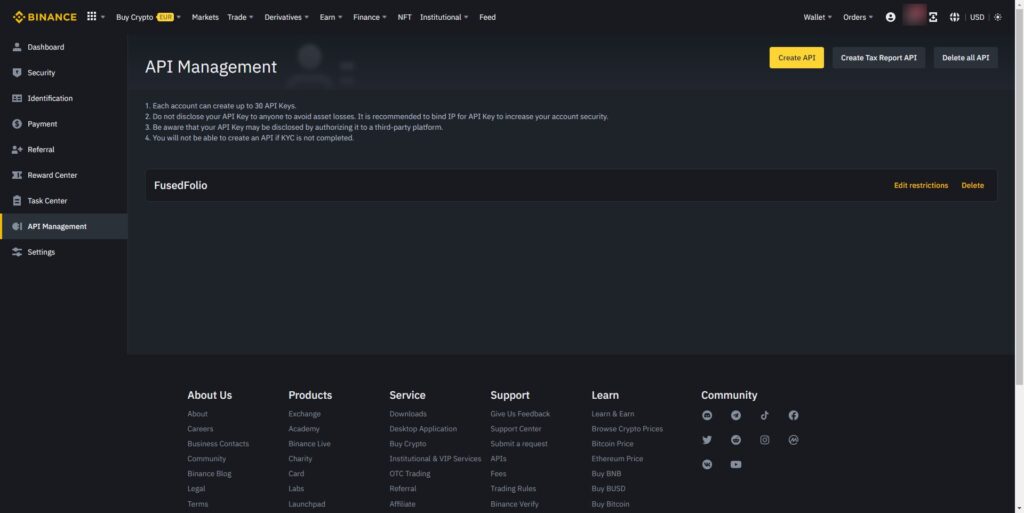The image size is (1024, 513).
Task: Open the Learn & Earn footer link
Action: click(x=613, y=414)
